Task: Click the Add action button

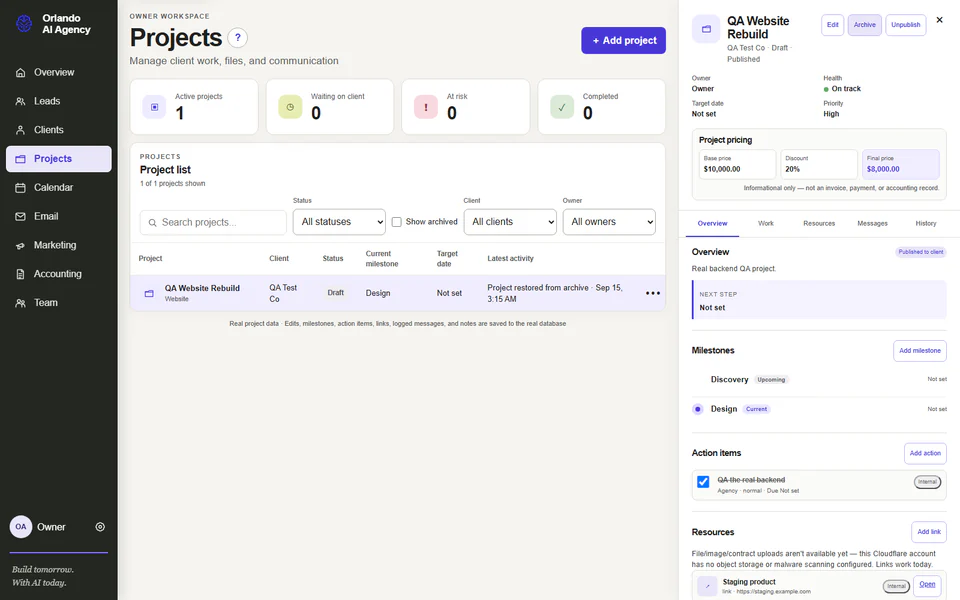Action: click(x=925, y=454)
